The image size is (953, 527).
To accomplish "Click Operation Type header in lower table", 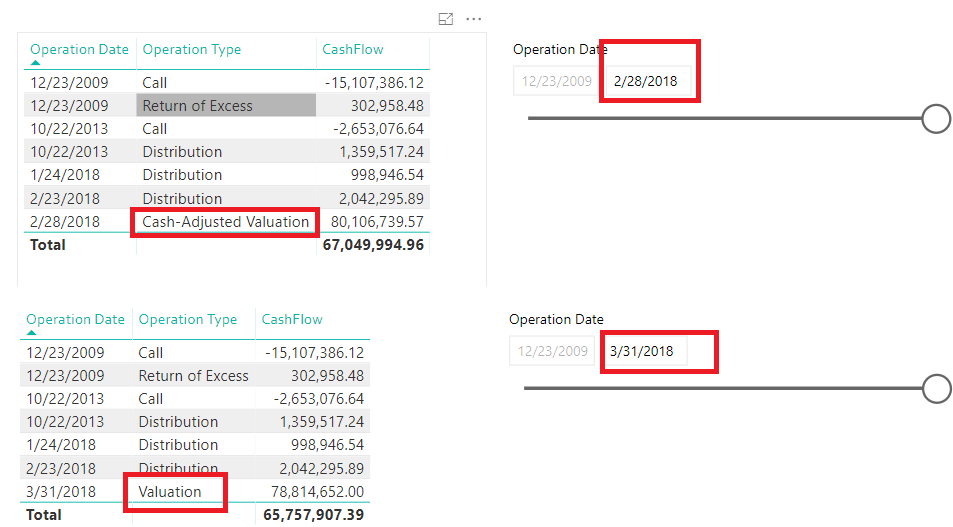I will coord(188,319).
